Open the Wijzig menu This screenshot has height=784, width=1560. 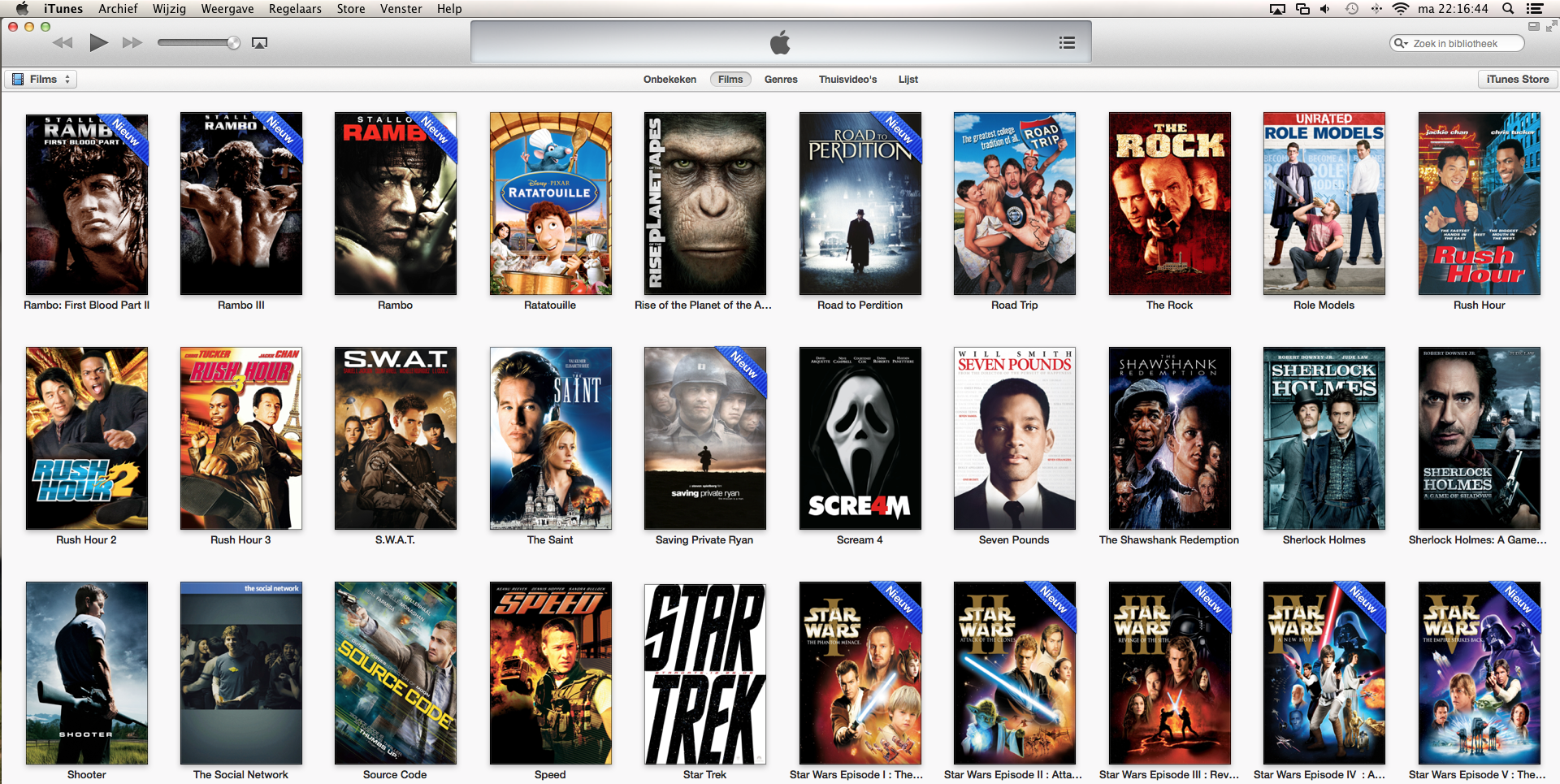coord(169,9)
